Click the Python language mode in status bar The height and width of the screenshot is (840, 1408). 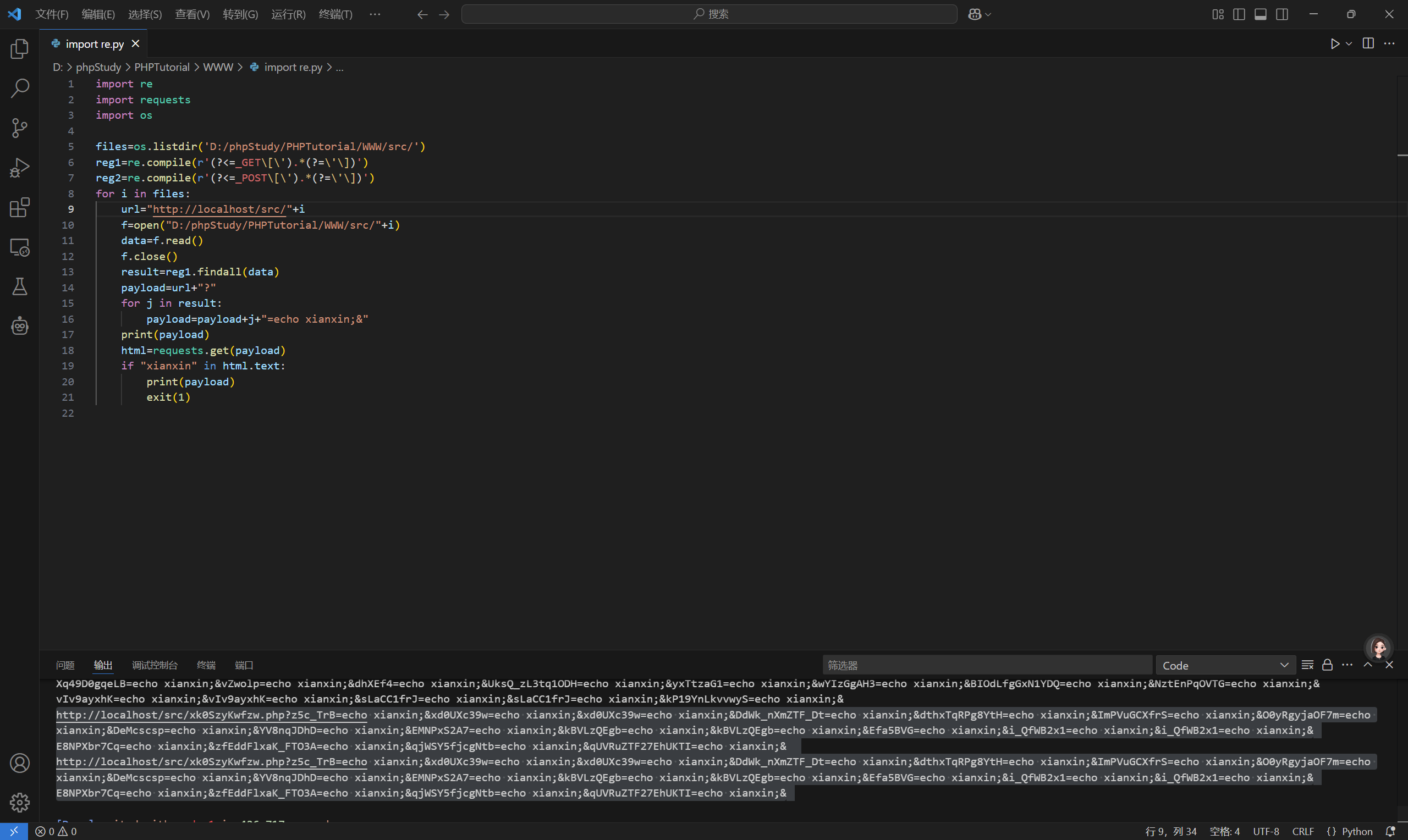coord(1356,831)
